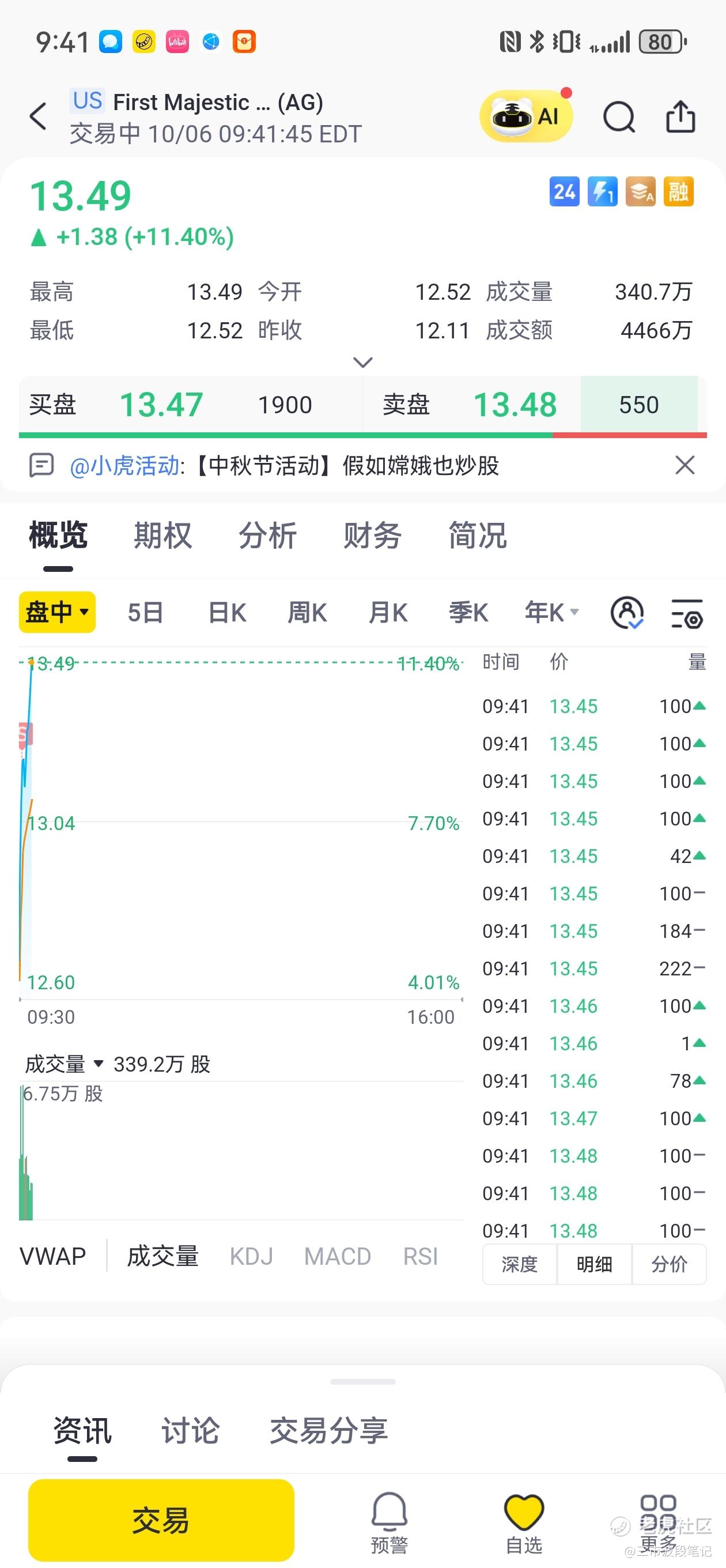The height and width of the screenshot is (1568, 726).
Task: Tap the trade row with volume 78
Action: click(594, 1080)
